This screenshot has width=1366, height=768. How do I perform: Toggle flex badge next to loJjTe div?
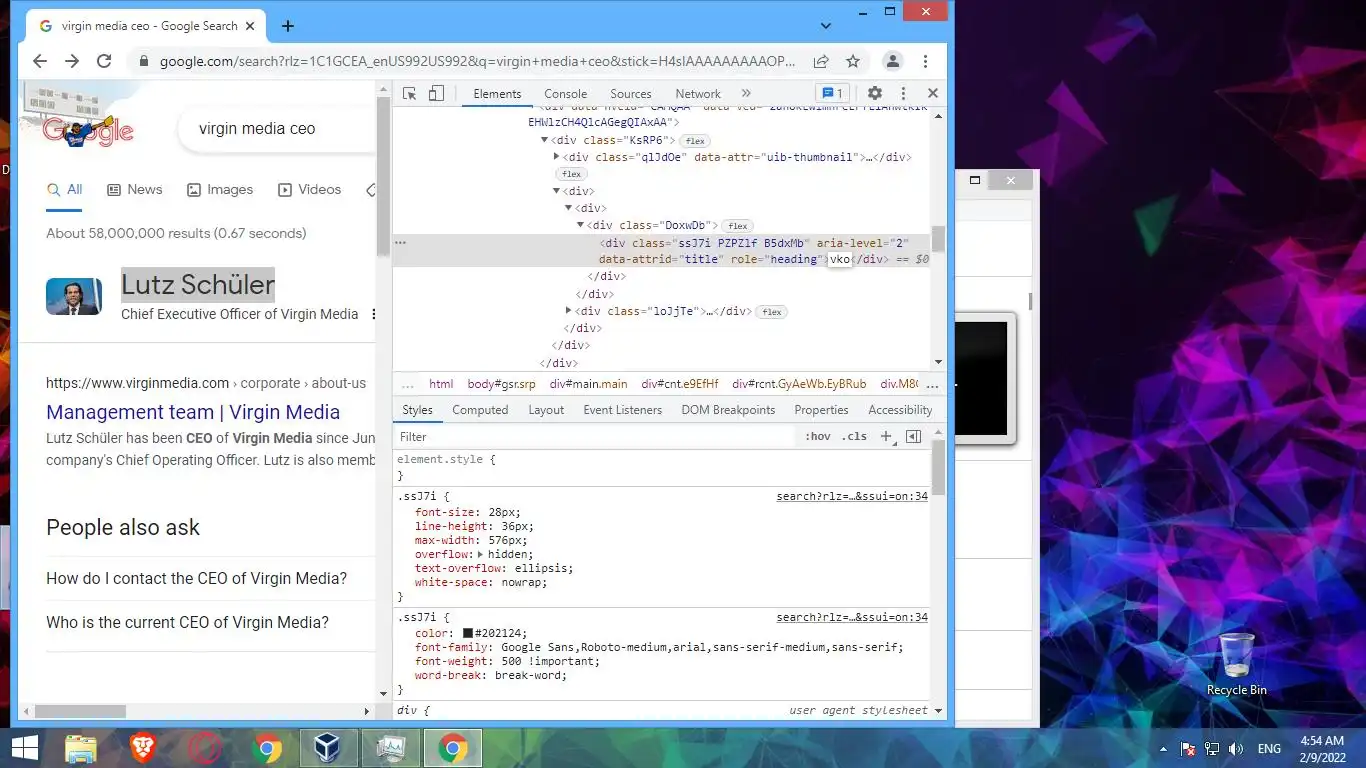coord(772,312)
